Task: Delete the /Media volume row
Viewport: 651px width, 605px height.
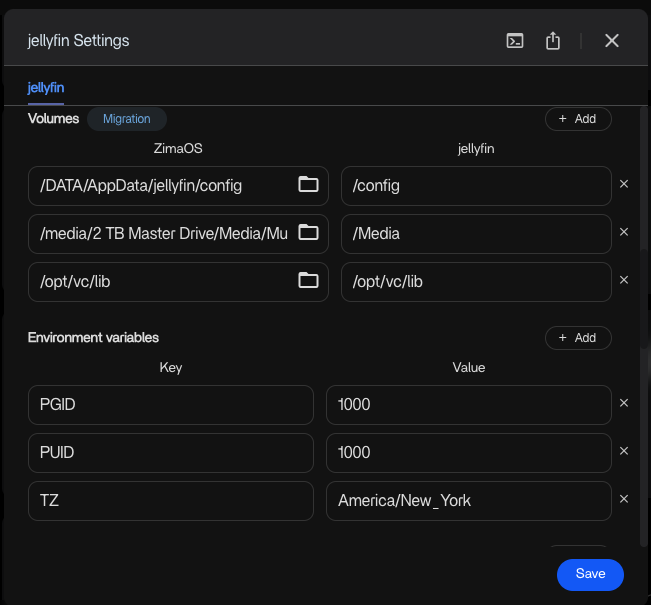Action: click(624, 232)
